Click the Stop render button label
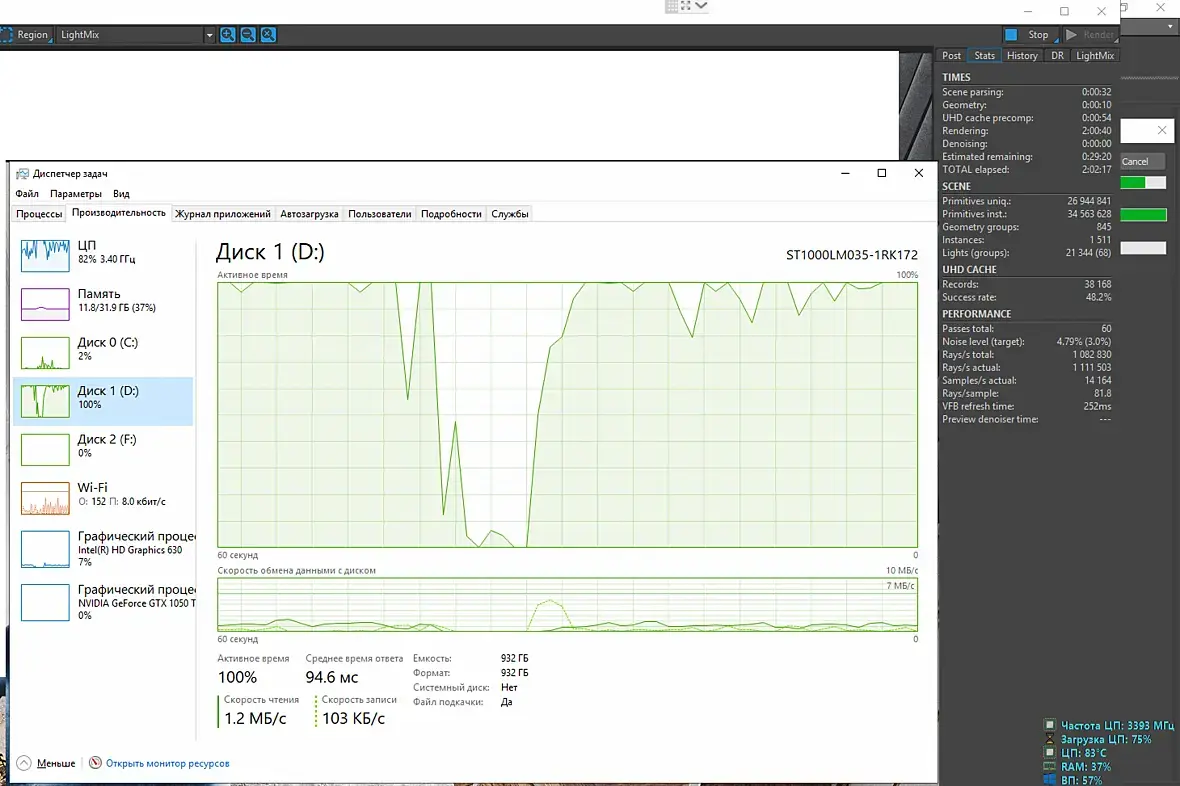This screenshot has height=786, width=1180. click(x=1038, y=35)
